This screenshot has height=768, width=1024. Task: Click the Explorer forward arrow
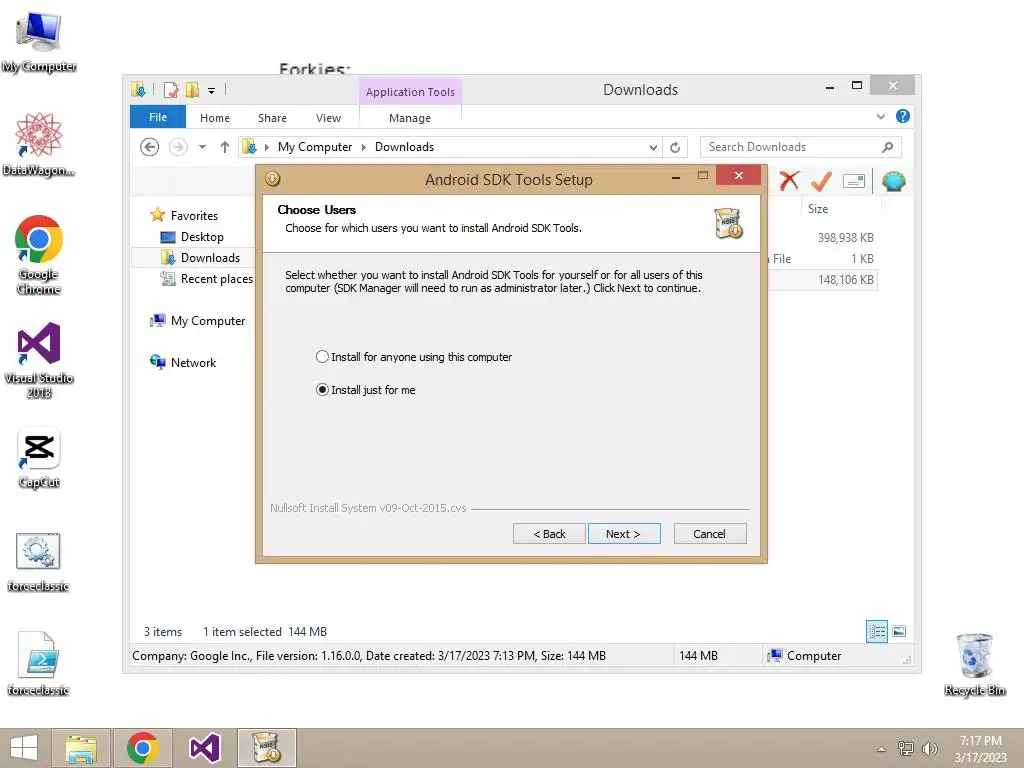tap(178, 147)
